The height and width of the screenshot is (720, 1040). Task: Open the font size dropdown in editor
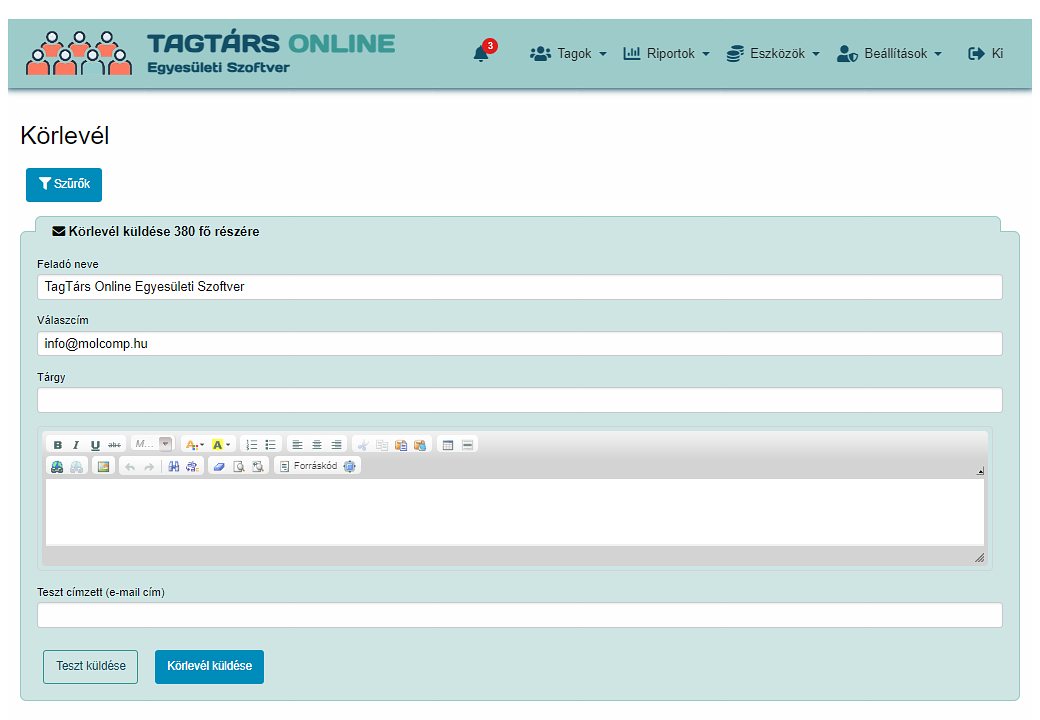coord(153,444)
